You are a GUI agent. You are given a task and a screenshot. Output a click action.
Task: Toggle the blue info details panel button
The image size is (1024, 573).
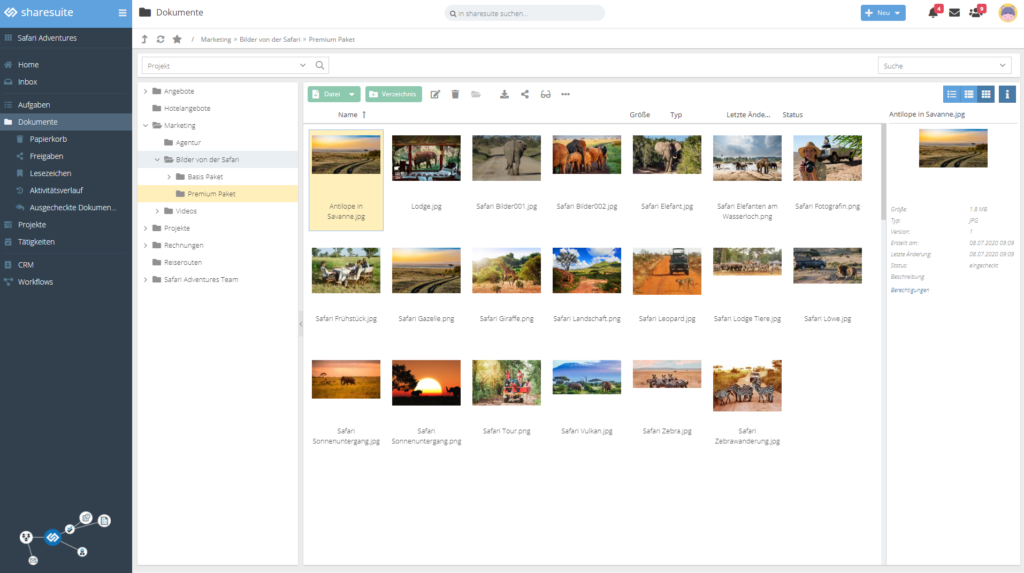click(x=1007, y=94)
